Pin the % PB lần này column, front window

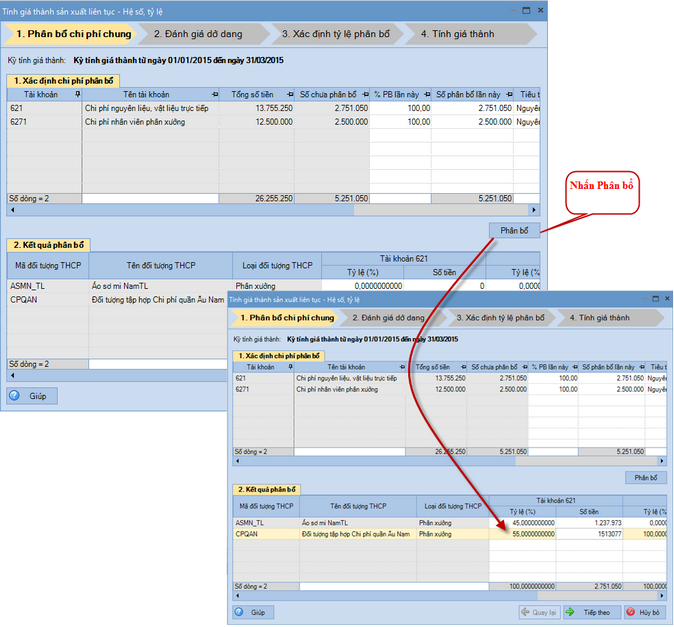pos(575,367)
